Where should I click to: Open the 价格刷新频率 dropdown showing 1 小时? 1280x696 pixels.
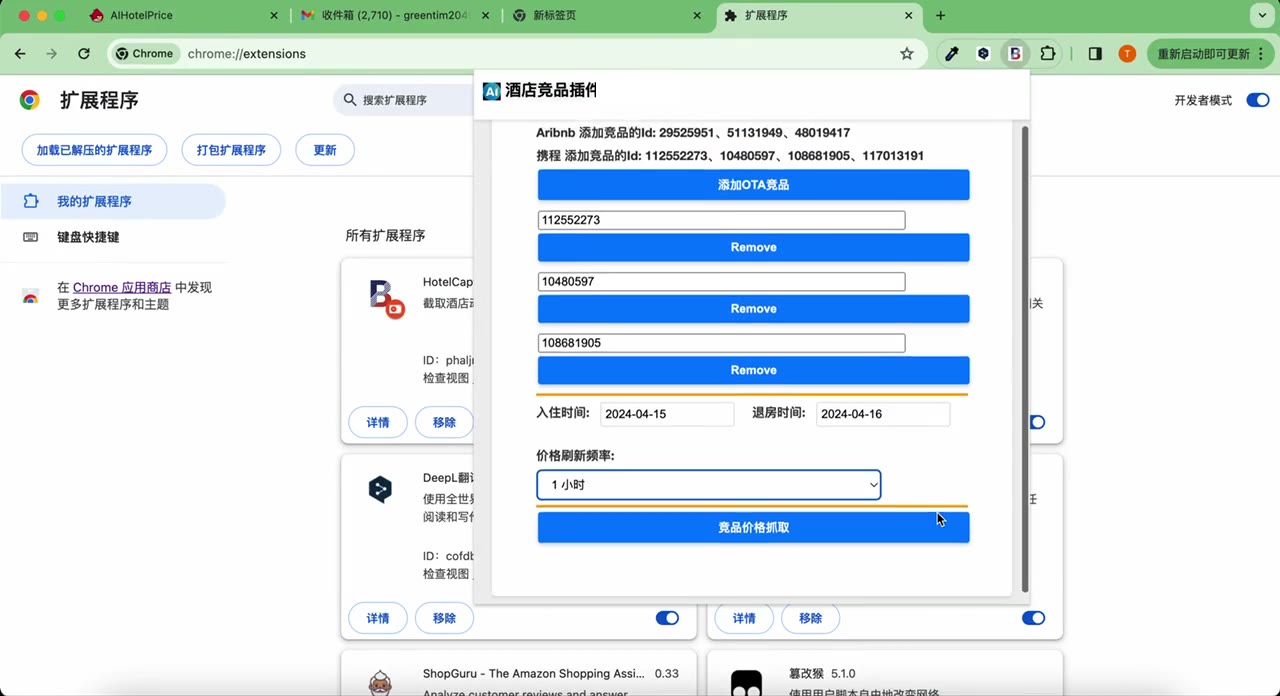[708, 485]
